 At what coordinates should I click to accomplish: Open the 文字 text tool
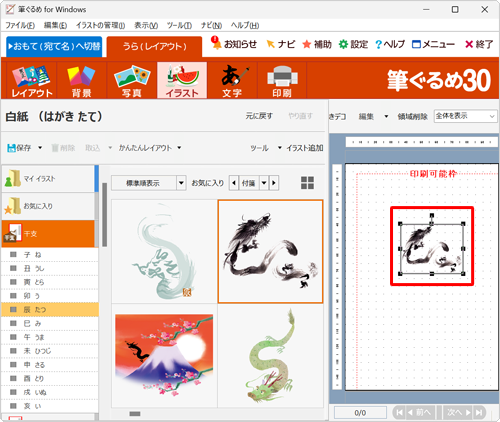(x=232, y=80)
